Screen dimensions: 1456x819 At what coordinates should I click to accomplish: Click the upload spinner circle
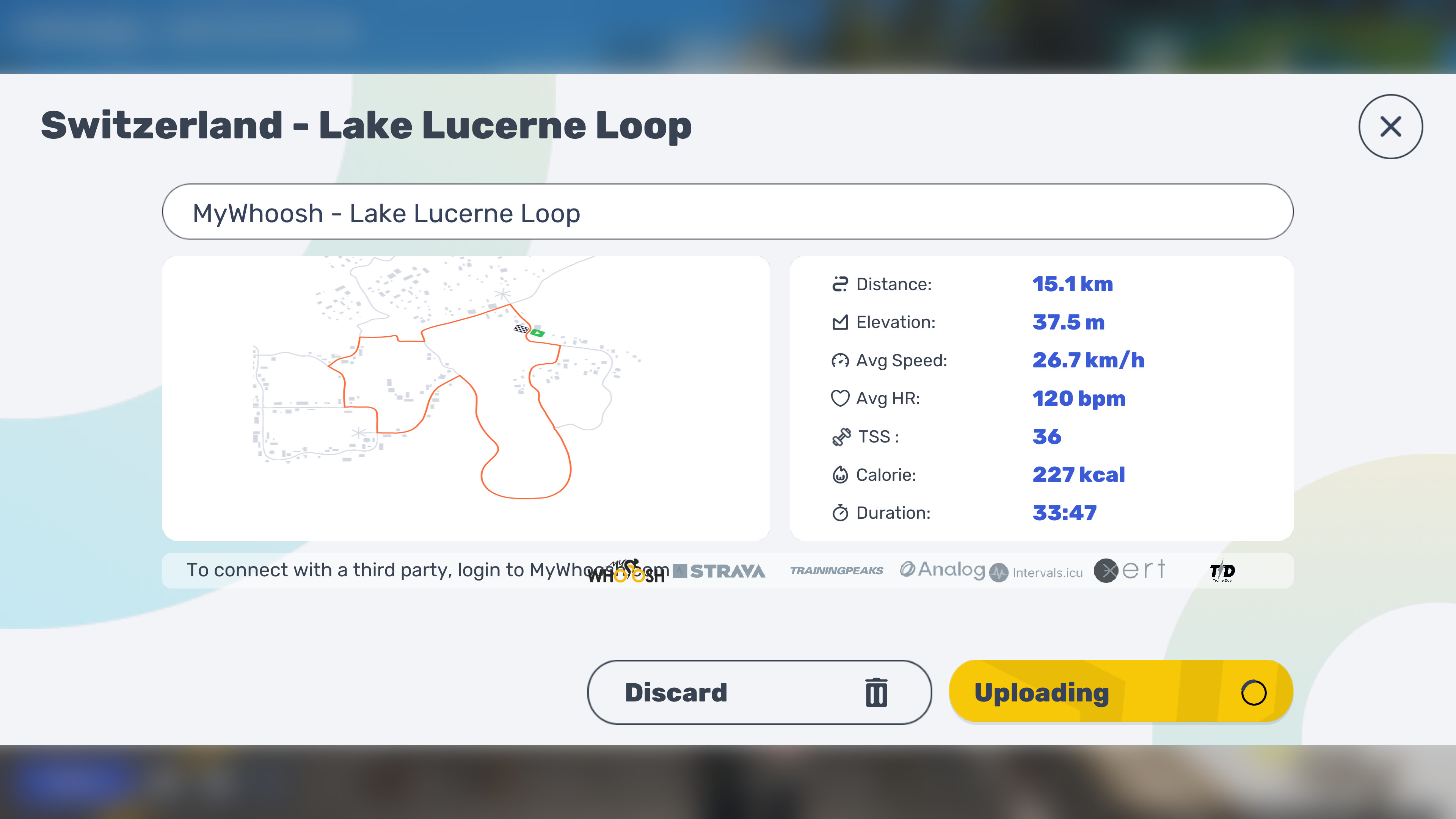1253,692
